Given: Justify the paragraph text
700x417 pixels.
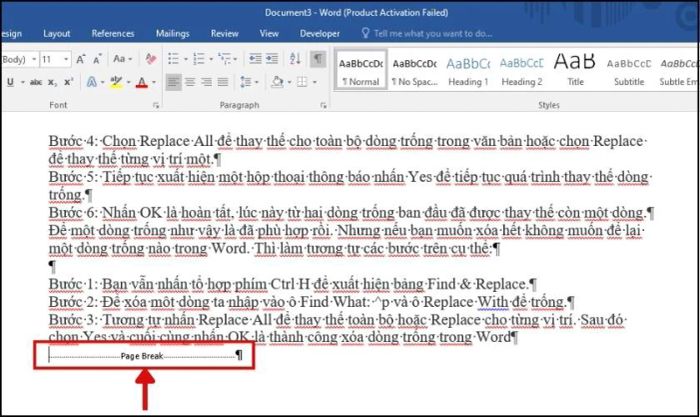Looking at the screenshot, I should point(223,82).
